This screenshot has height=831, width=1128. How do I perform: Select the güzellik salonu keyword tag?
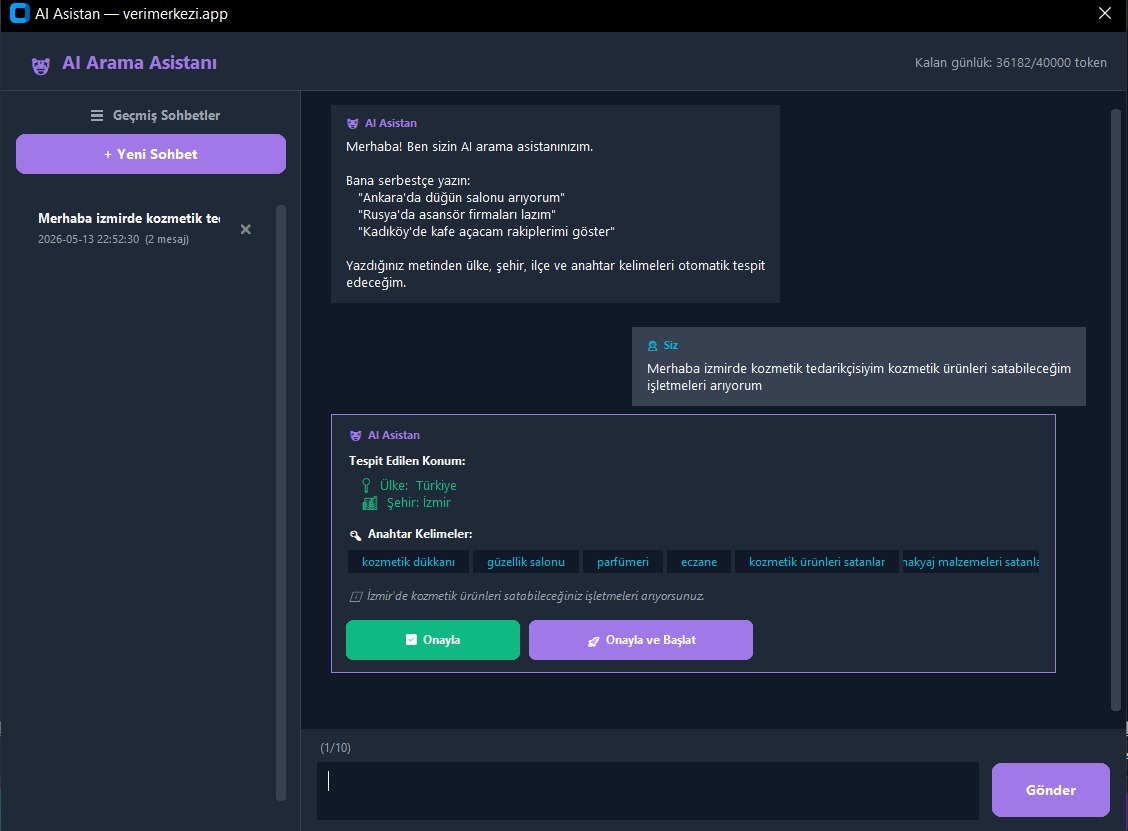(x=526, y=562)
